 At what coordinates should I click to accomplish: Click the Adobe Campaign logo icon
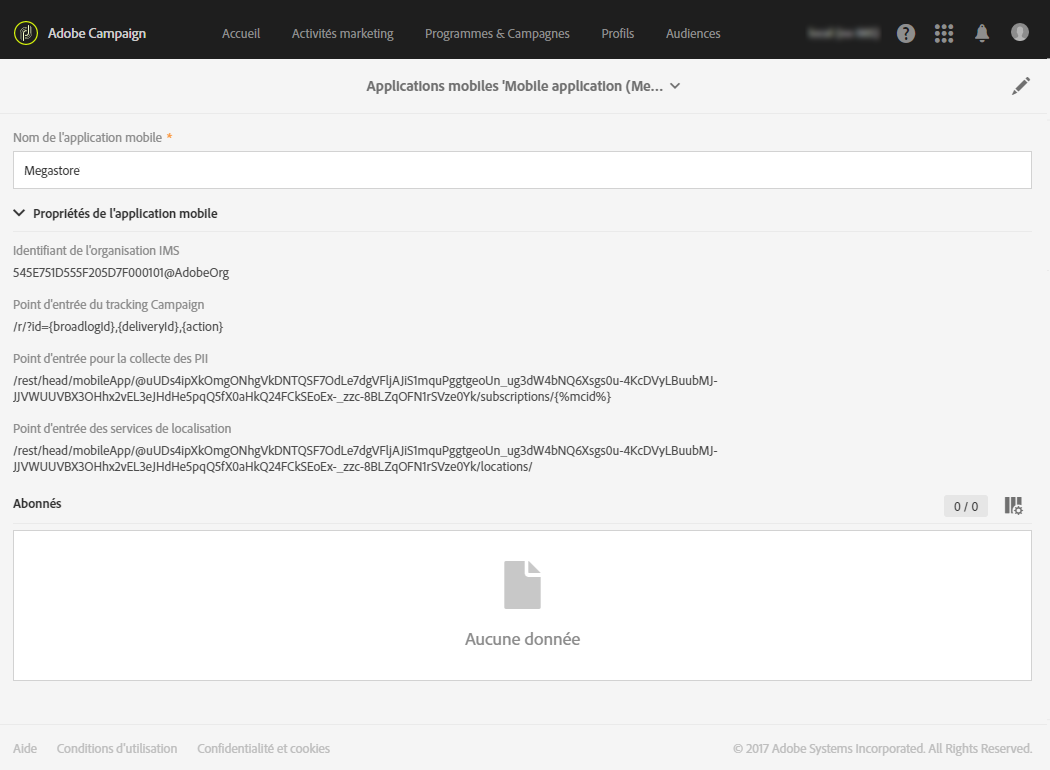coord(26,33)
